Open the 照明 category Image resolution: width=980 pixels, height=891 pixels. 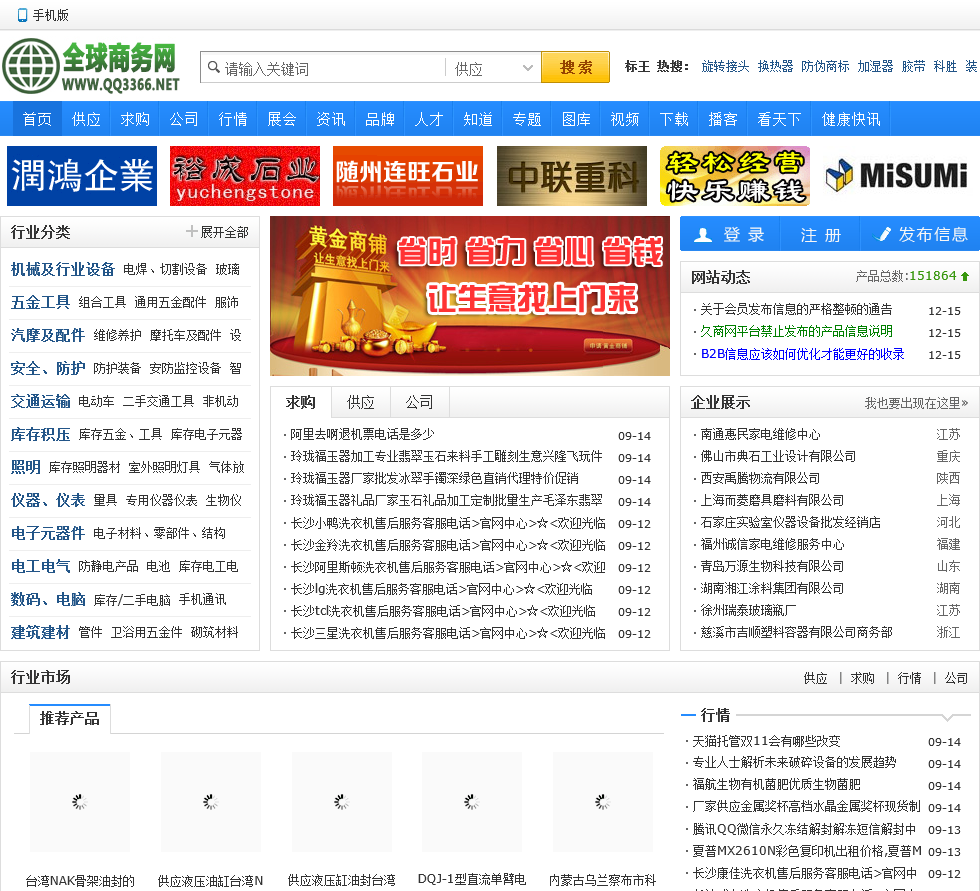pos(25,467)
